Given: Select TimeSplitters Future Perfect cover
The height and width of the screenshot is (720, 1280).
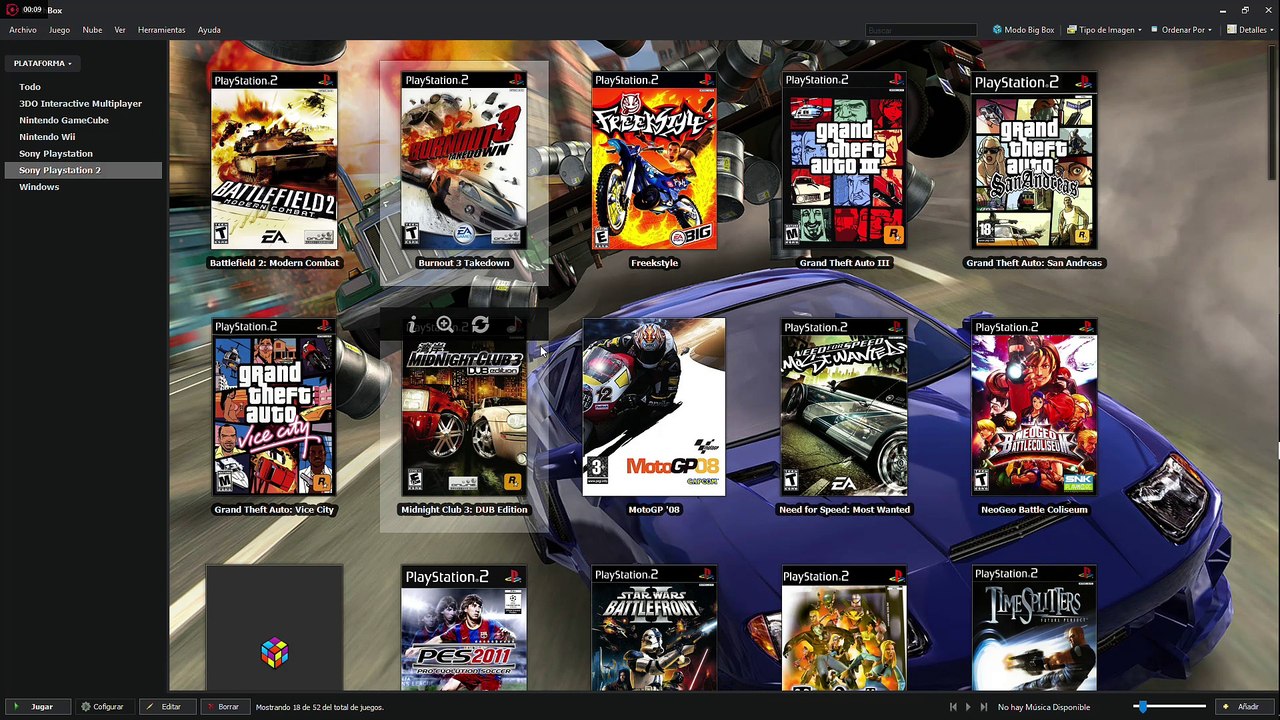Looking at the screenshot, I should pyautogui.click(x=1034, y=629).
